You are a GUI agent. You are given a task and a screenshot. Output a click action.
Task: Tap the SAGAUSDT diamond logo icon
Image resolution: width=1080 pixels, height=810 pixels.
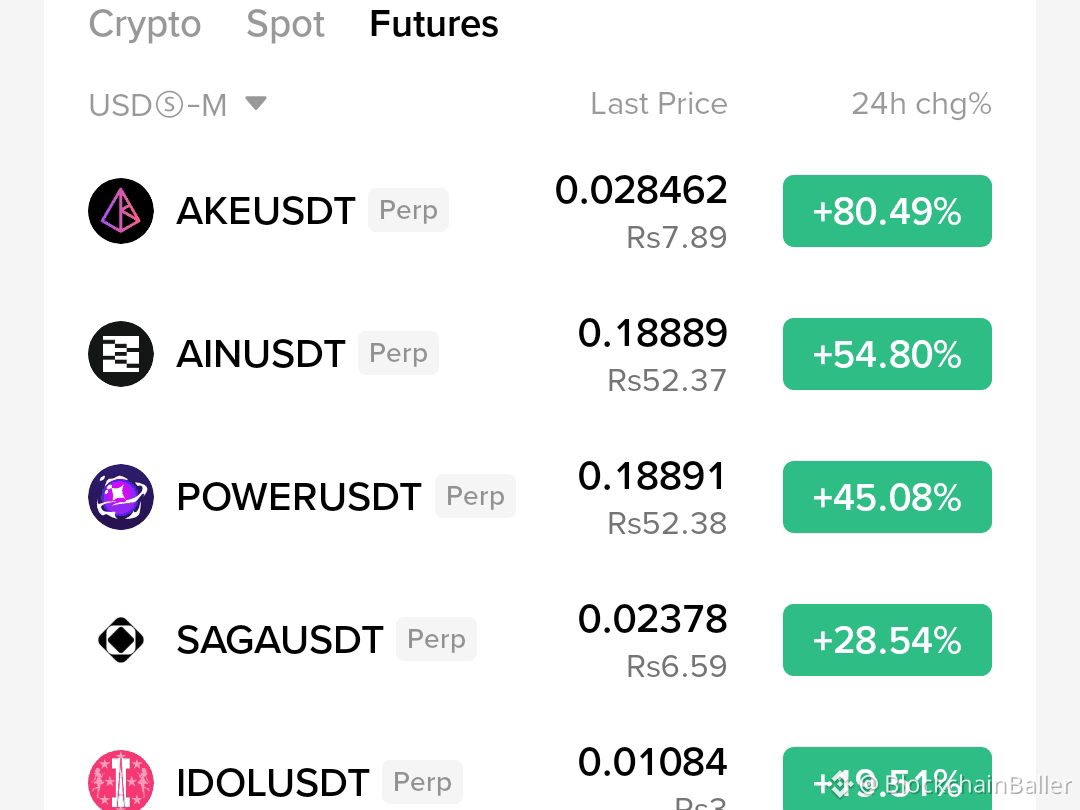[x=121, y=640]
